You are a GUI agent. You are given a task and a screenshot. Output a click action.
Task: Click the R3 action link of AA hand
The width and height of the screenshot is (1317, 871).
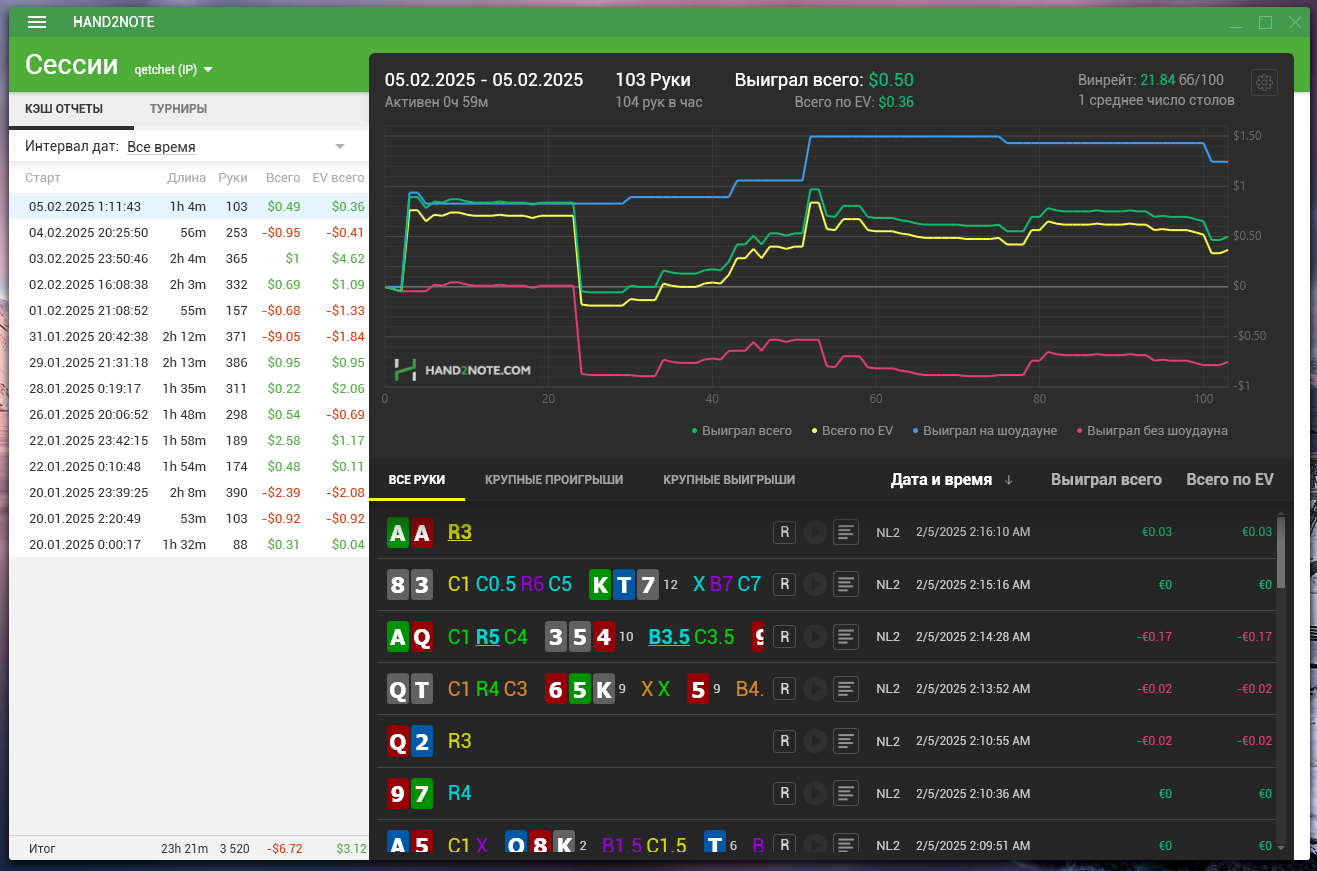459,532
